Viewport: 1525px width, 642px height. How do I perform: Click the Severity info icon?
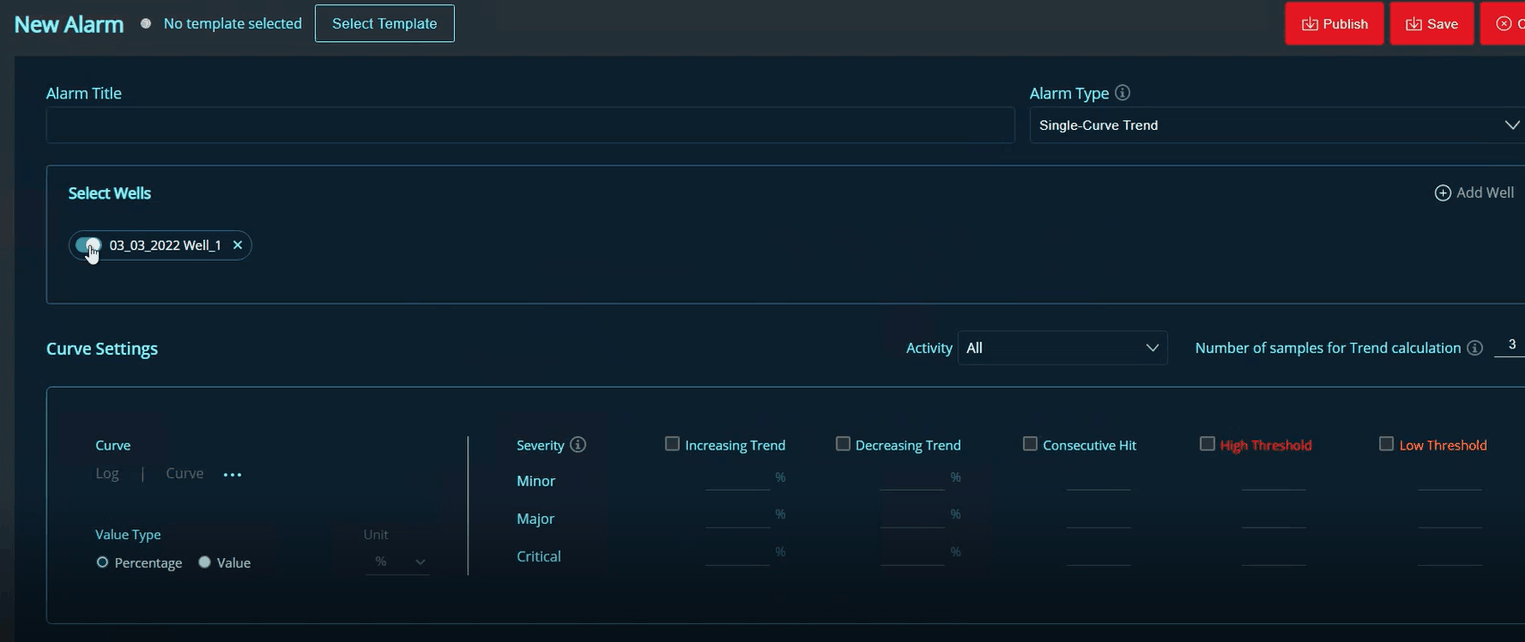pos(577,445)
